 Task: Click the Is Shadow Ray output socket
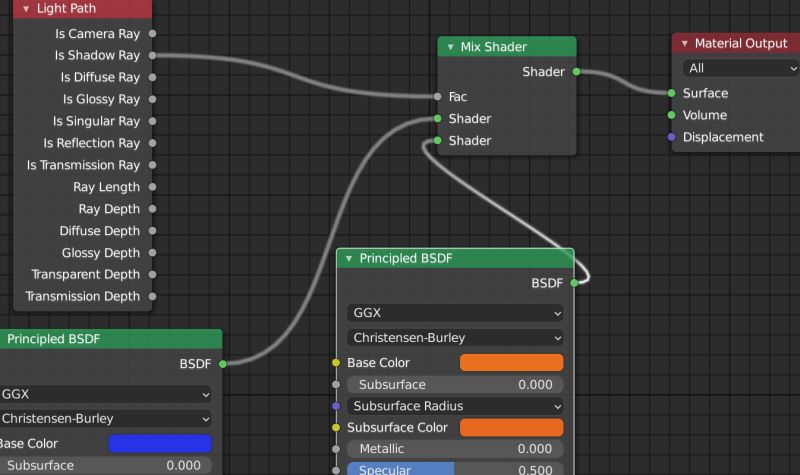152,55
